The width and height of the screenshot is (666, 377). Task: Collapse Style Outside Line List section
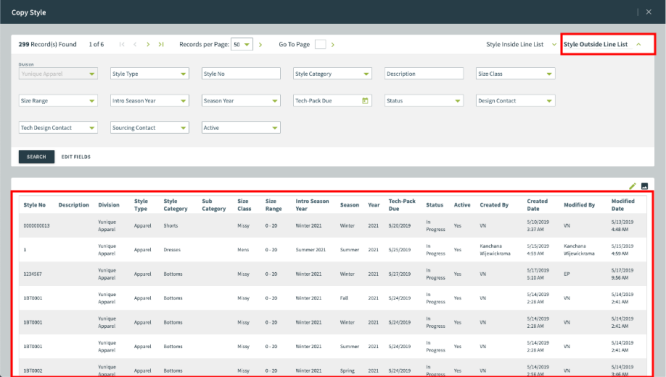click(602, 44)
